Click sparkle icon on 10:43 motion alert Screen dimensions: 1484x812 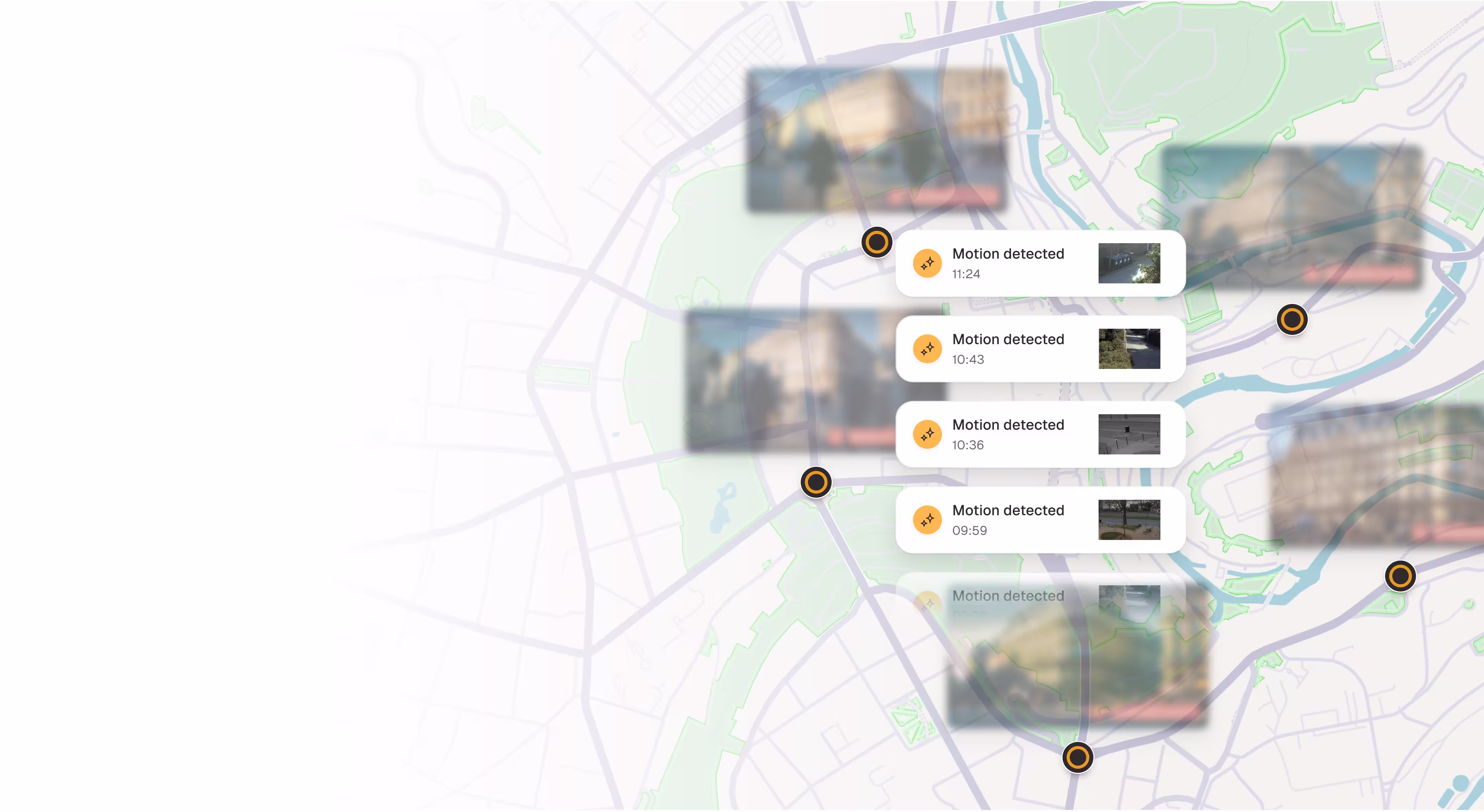tap(927, 349)
